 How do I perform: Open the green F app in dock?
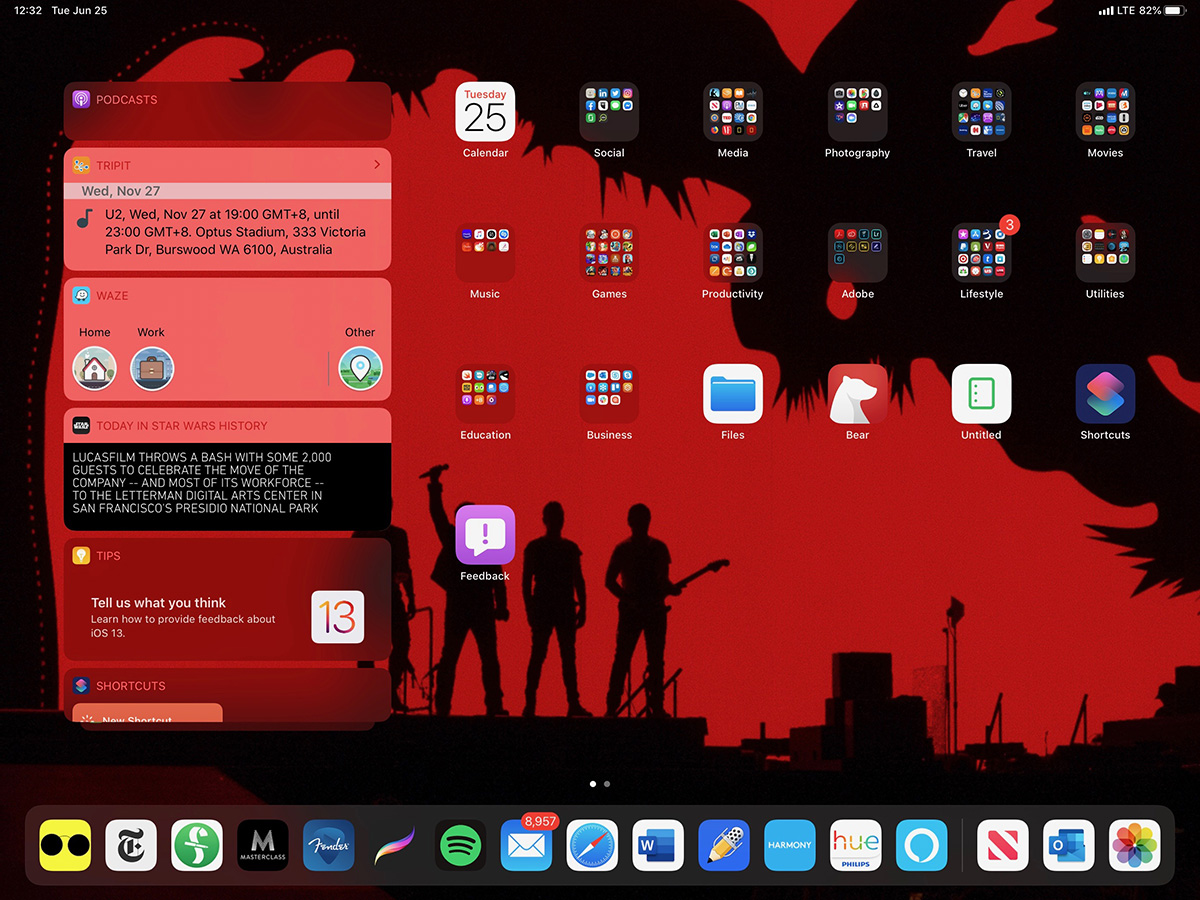coord(197,846)
